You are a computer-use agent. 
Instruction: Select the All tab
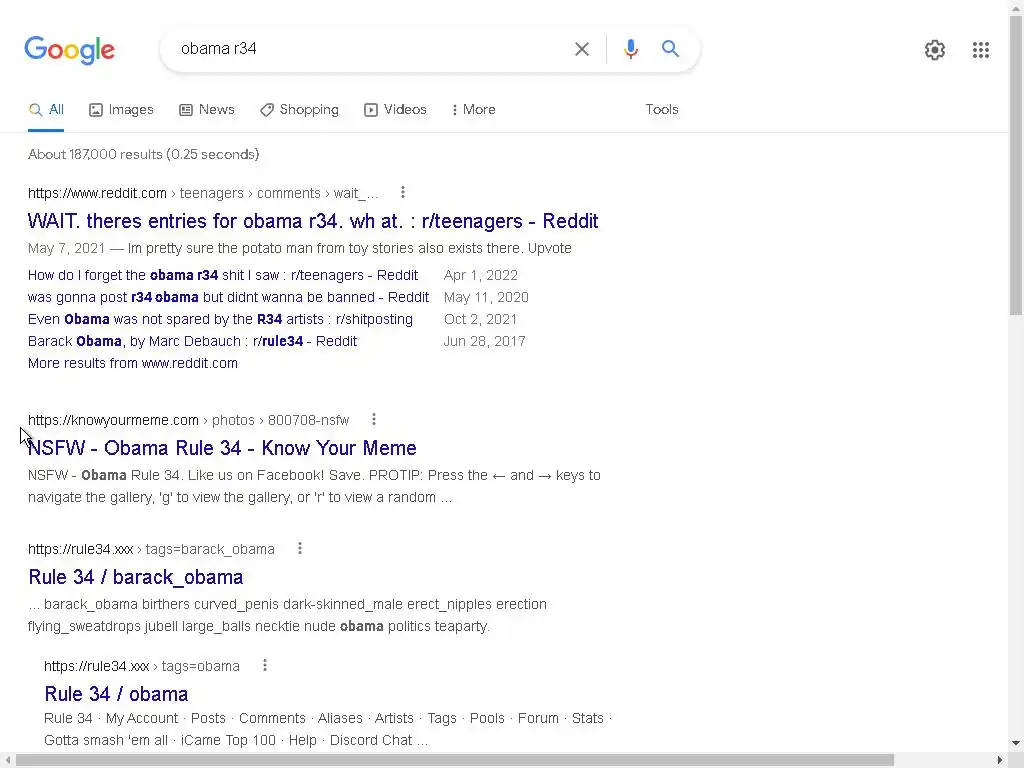[x=46, y=110]
